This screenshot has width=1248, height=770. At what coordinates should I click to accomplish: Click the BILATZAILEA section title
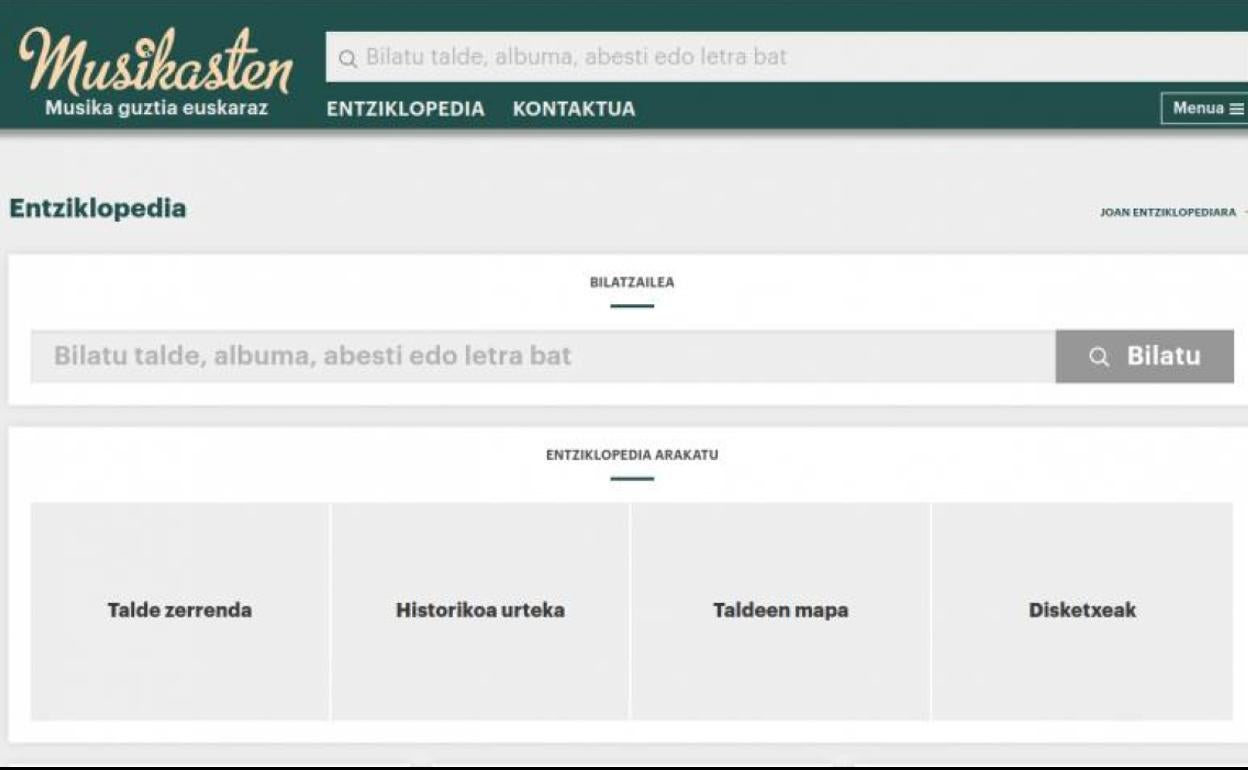click(x=632, y=282)
